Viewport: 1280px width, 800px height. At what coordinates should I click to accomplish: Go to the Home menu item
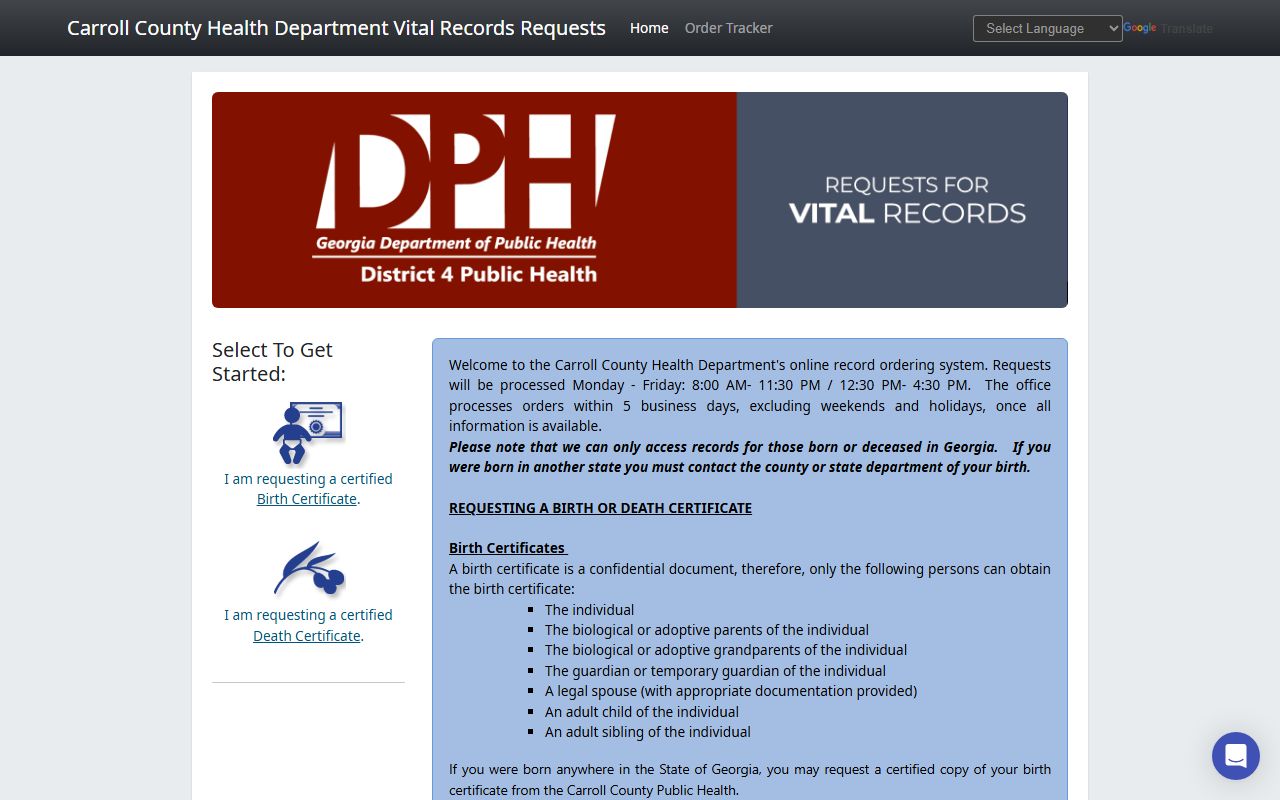tap(649, 28)
